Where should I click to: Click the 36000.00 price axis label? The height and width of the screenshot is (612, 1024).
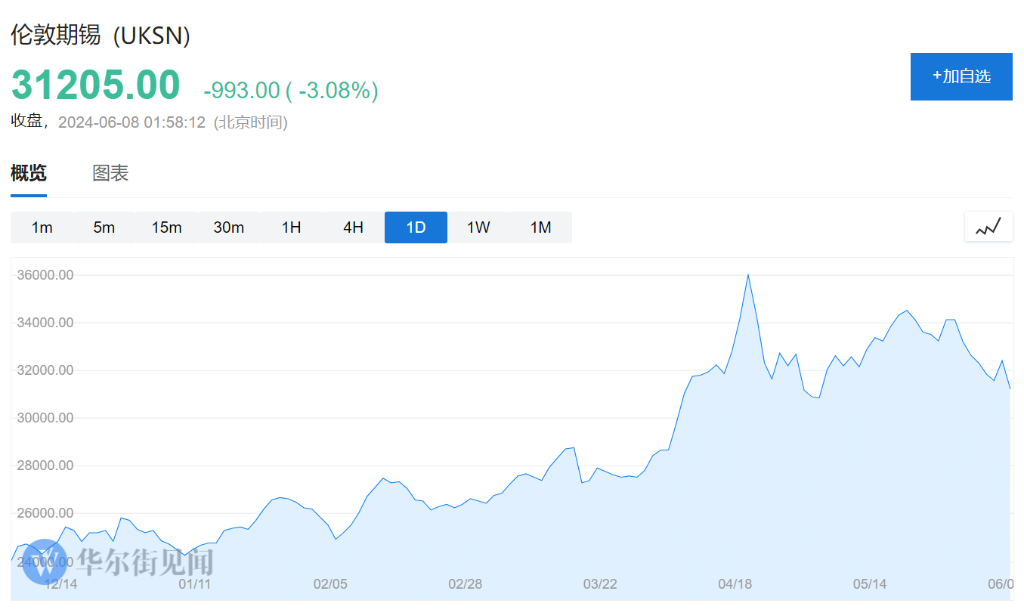coord(48,275)
